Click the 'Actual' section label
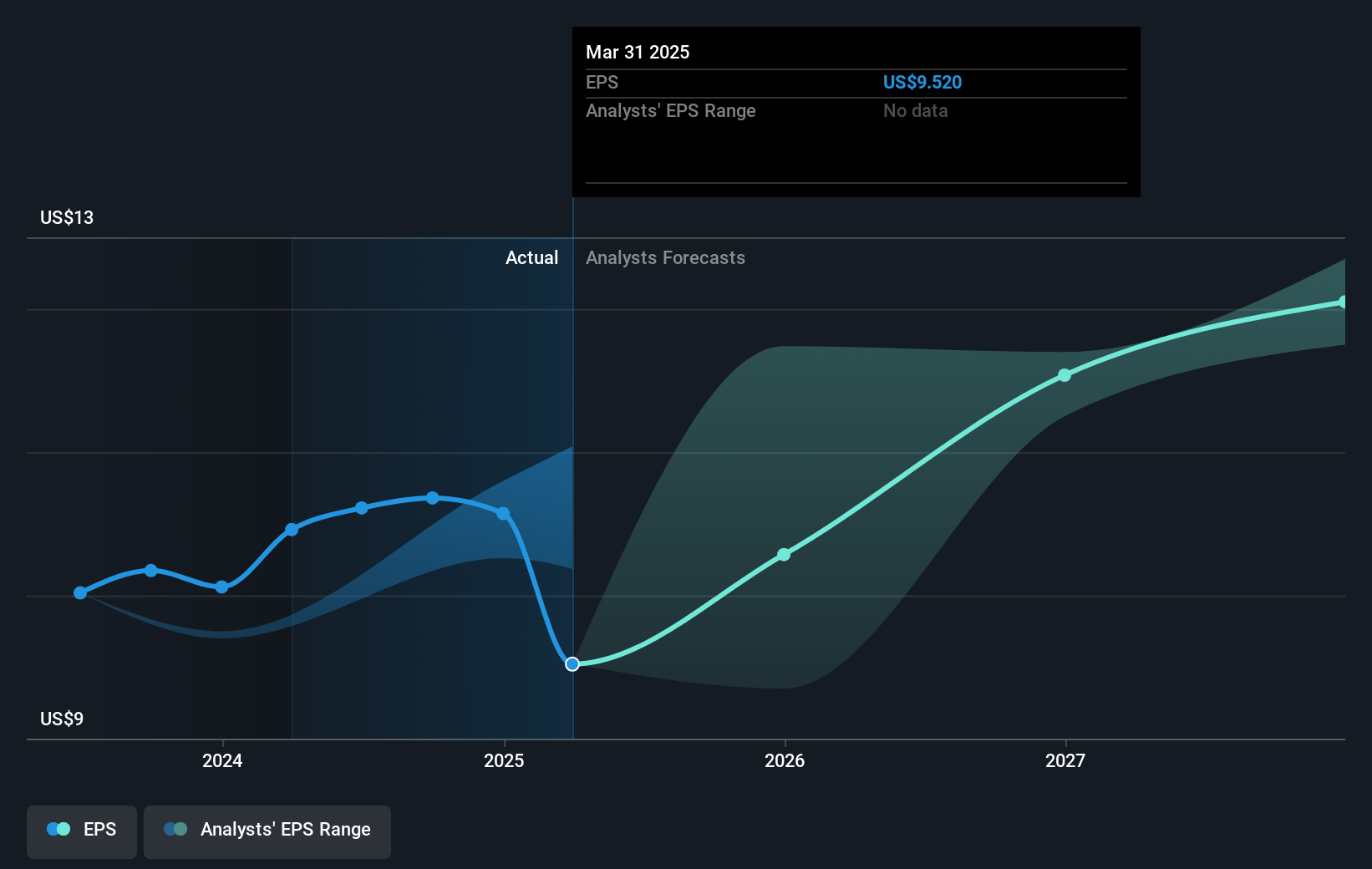Image resolution: width=1372 pixels, height=869 pixels. [x=531, y=257]
